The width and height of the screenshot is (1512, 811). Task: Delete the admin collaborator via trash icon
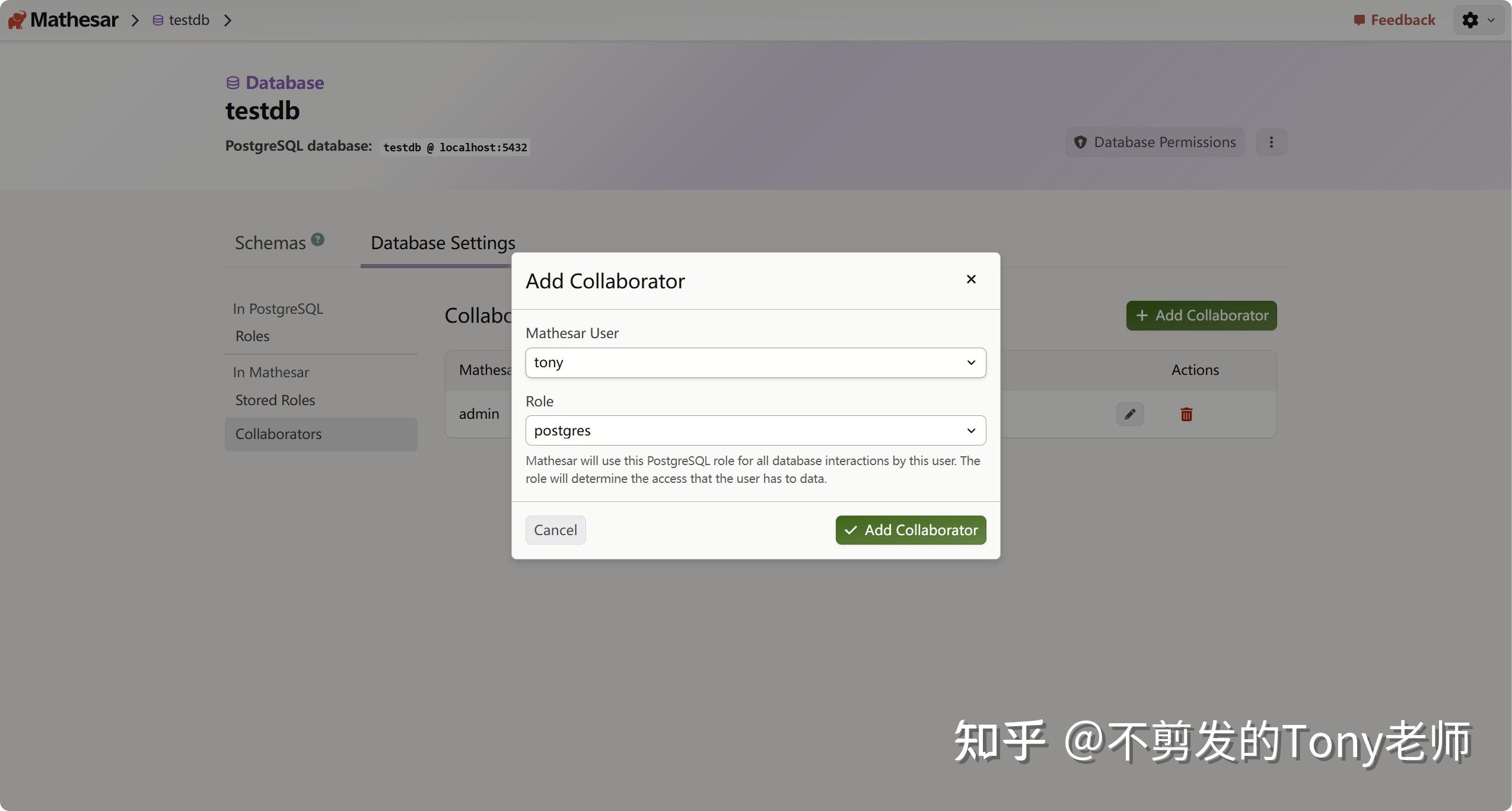1186,414
